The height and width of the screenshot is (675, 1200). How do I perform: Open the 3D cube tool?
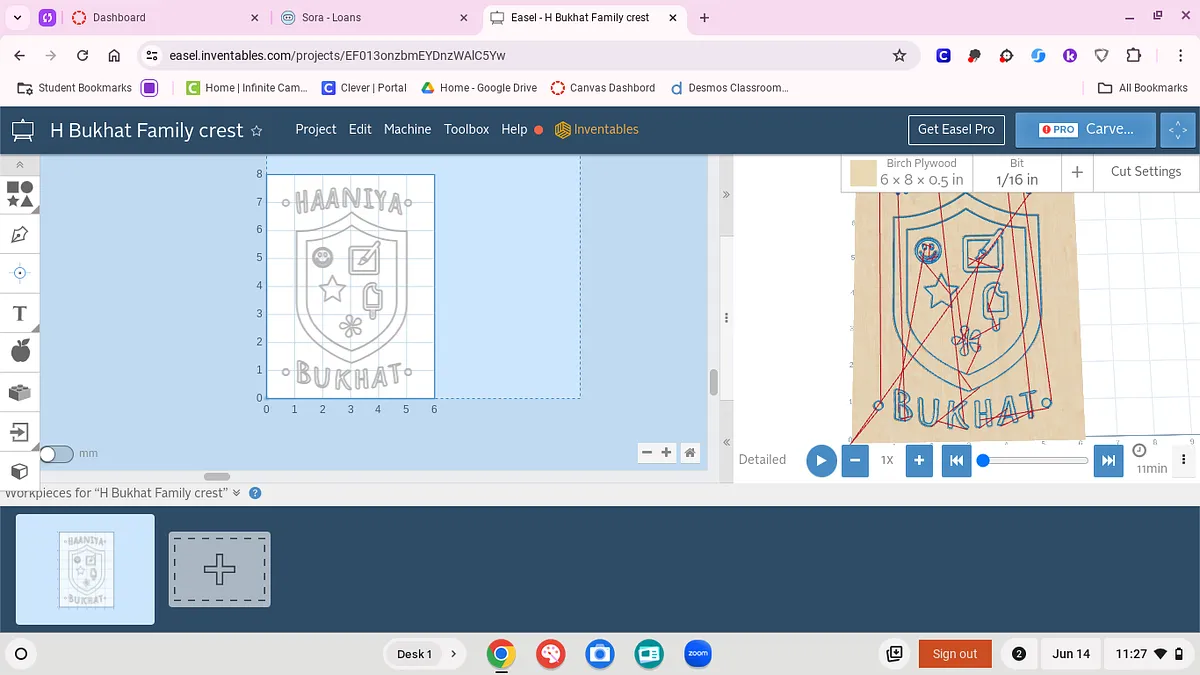click(x=19, y=470)
